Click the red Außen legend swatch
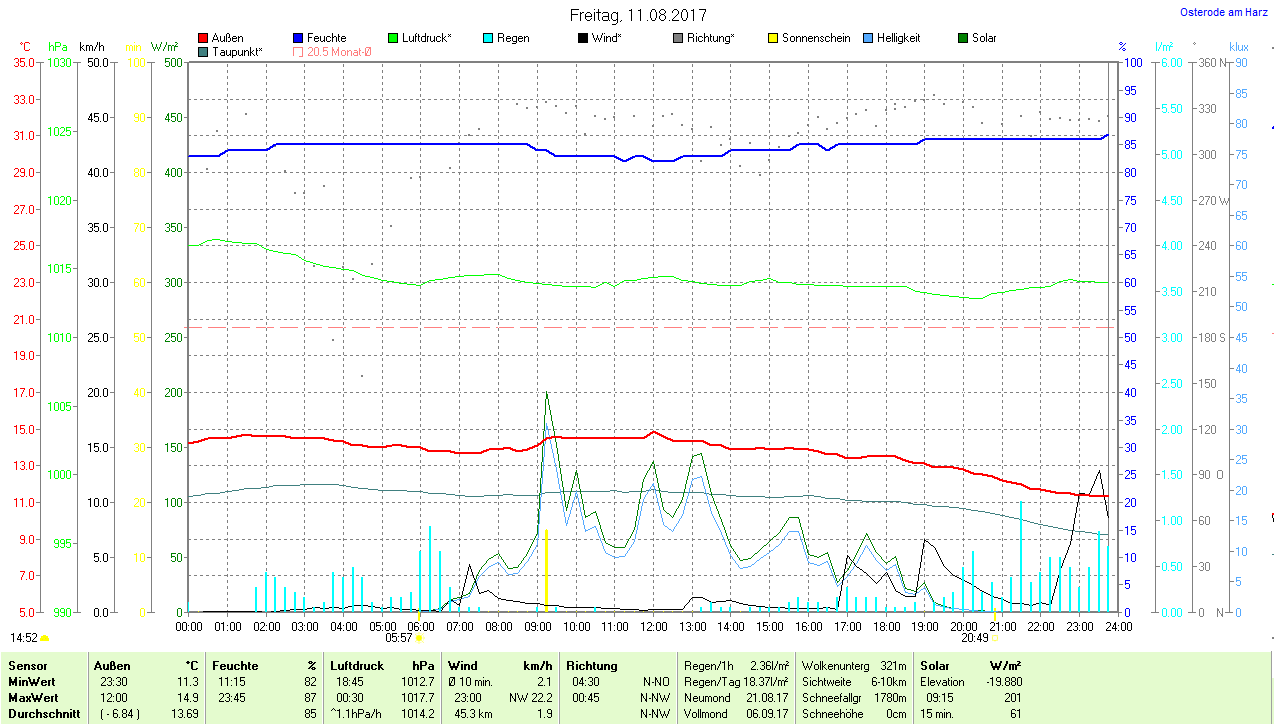 tap(204, 38)
